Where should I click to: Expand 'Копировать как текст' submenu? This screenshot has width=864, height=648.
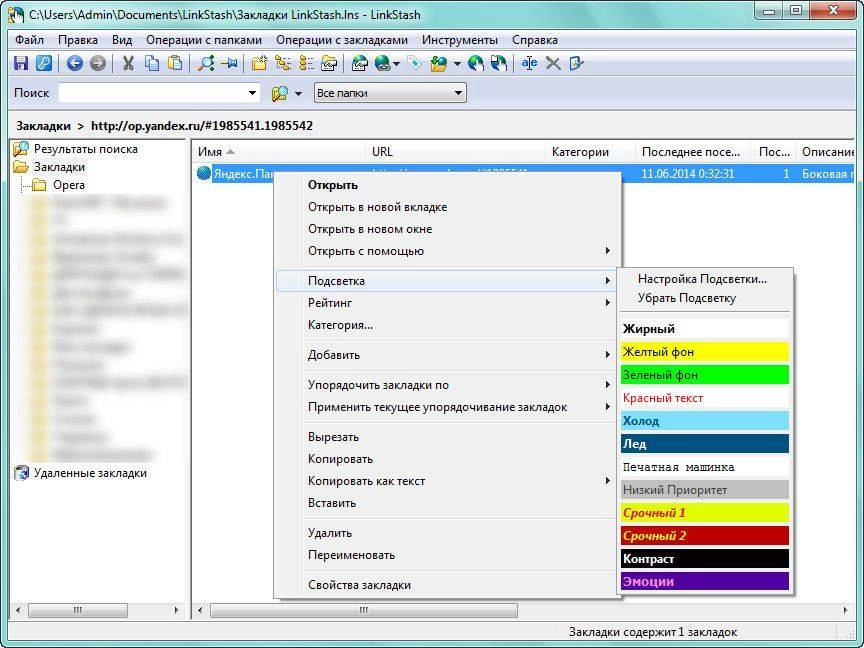pos(446,481)
